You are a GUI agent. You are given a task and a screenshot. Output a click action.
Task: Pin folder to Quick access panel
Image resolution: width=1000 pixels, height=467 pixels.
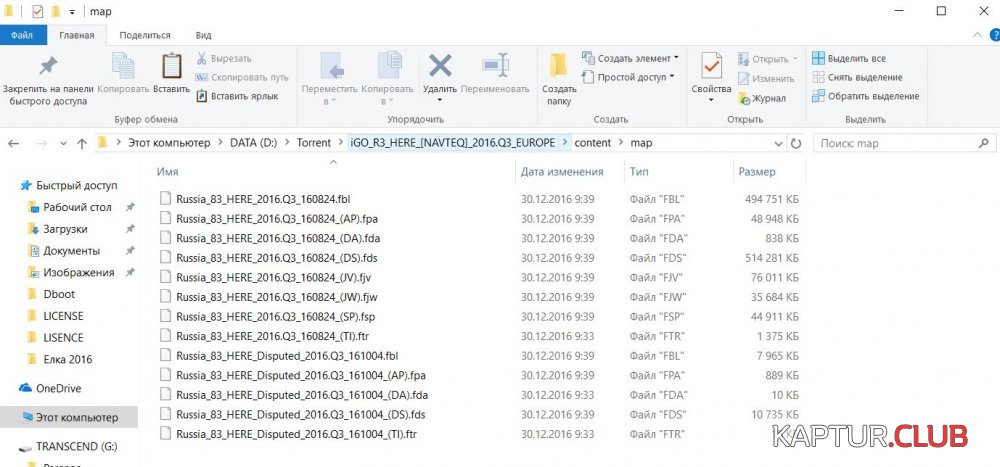(x=48, y=80)
